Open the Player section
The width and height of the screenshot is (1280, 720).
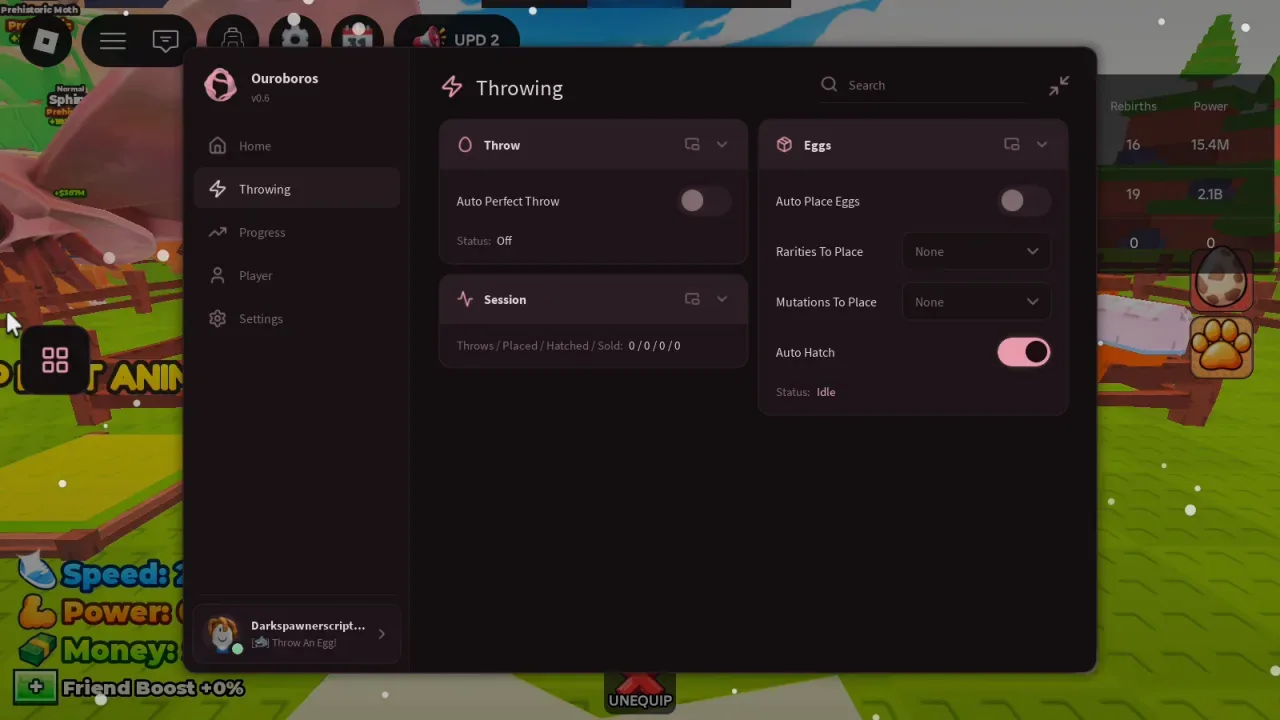pos(297,275)
